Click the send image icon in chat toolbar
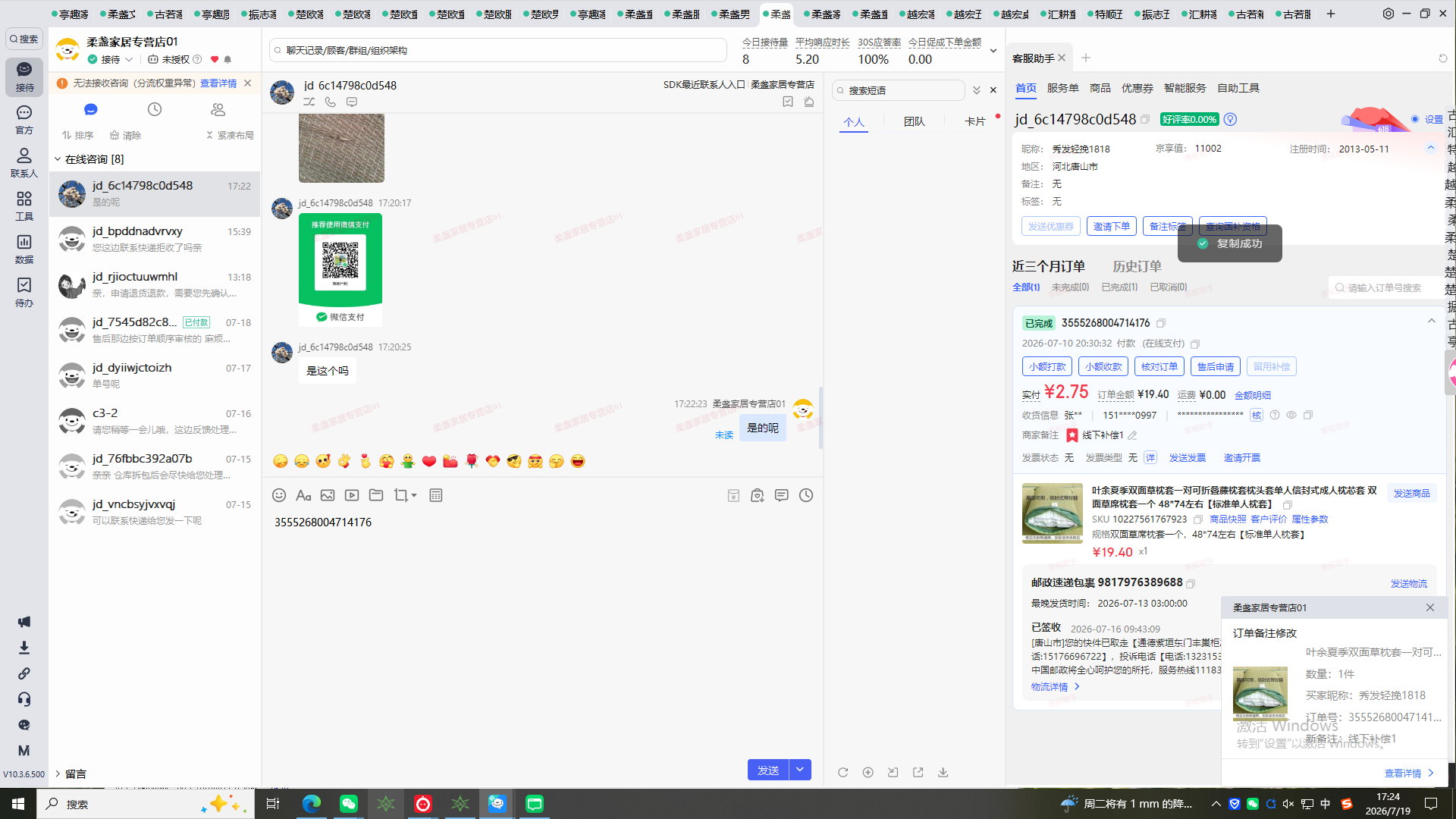 point(328,495)
